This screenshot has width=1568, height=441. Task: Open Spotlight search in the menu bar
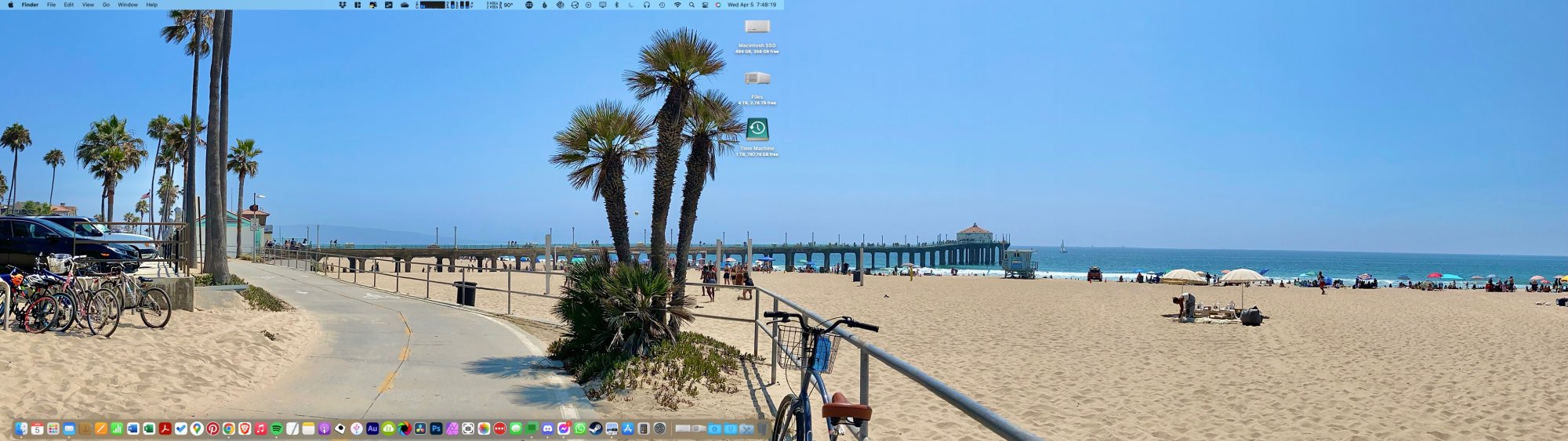[x=691, y=5]
